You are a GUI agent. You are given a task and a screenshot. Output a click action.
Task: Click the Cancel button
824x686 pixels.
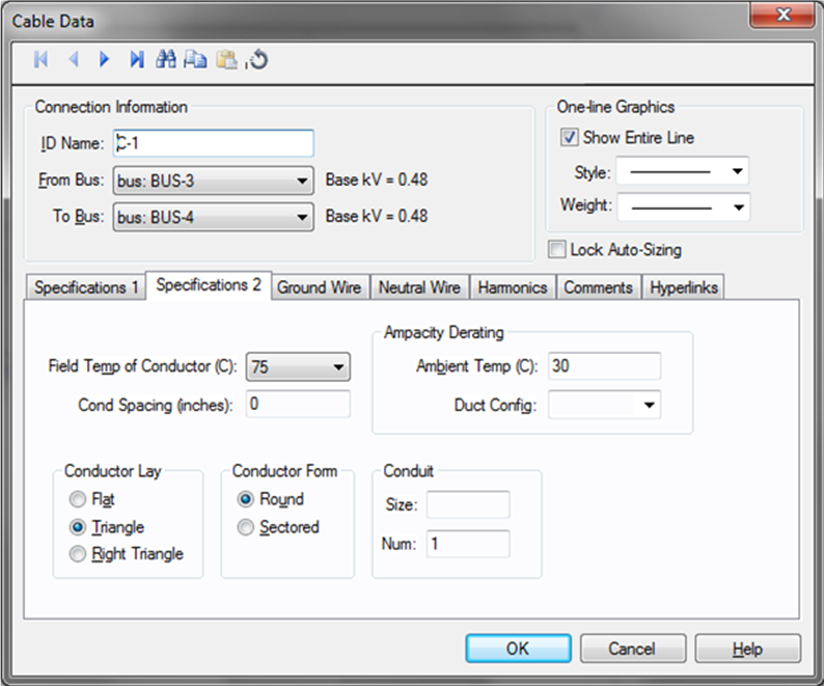point(632,649)
